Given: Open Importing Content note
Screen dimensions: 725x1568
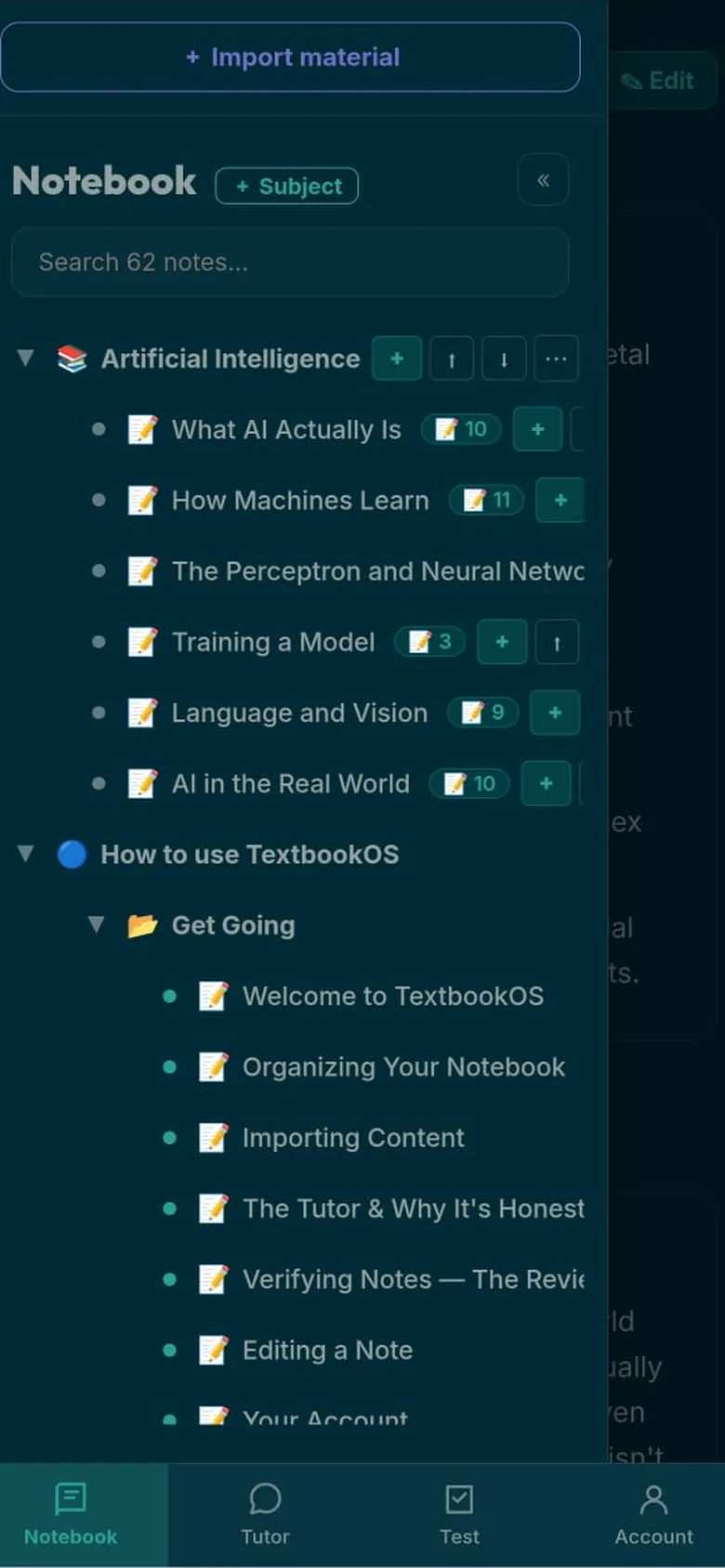Looking at the screenshot, I should (353, 1137).
